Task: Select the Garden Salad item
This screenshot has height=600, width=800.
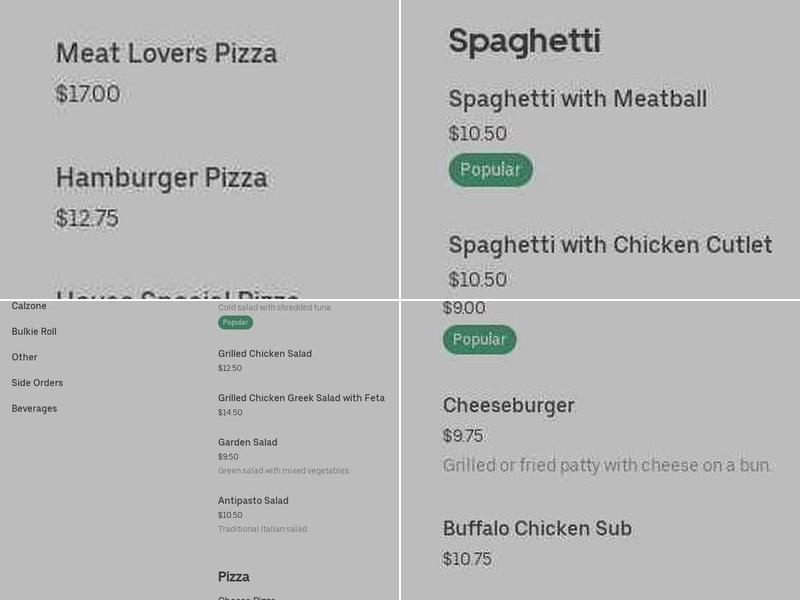Action: [245, 442]
